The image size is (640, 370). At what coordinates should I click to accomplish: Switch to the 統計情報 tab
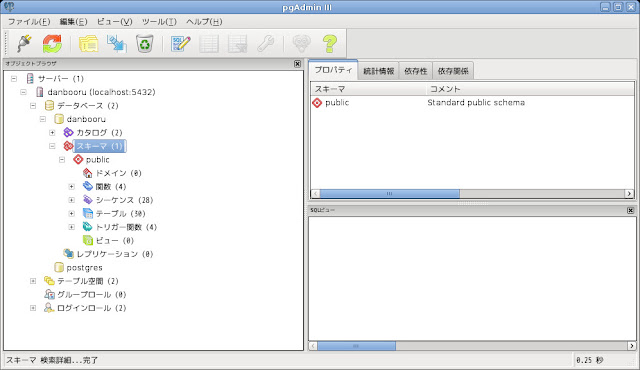[x=378, y=71]
